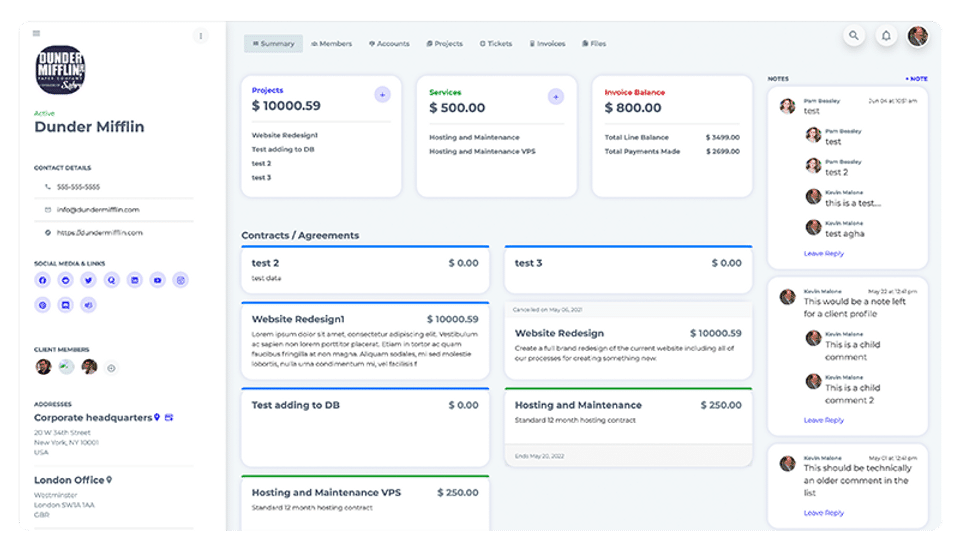Switch to the Members tab
The image size is (960, 545).
[331, 43]
